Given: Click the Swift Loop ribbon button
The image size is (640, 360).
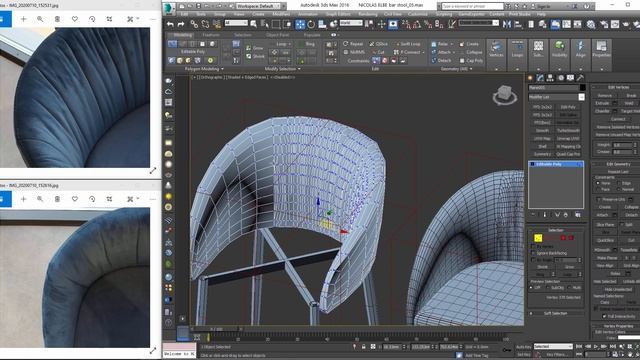Looking at the screenshot, I should click(408, 44).
